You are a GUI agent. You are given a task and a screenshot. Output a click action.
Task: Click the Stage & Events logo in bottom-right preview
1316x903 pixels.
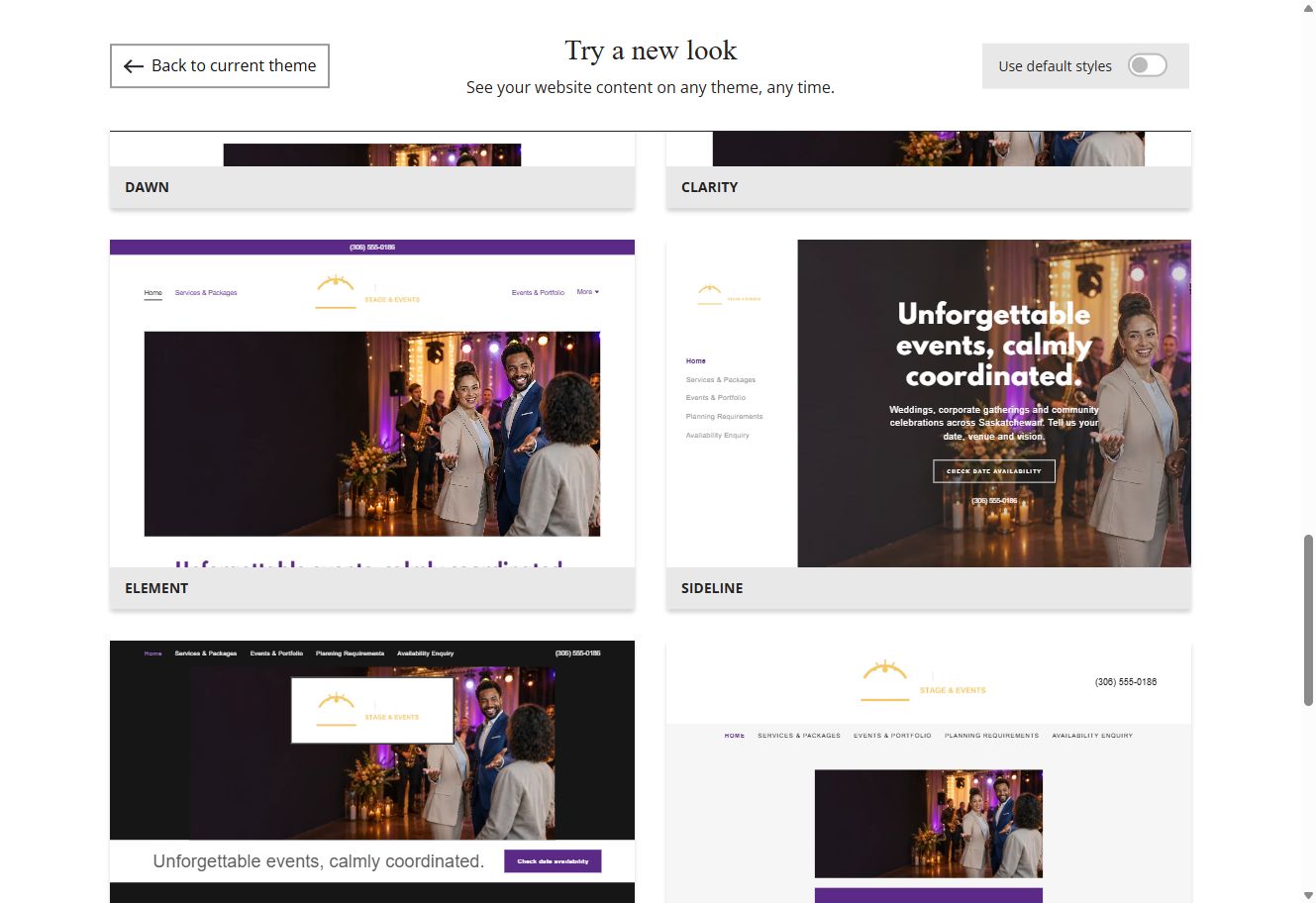pos(923,682)
